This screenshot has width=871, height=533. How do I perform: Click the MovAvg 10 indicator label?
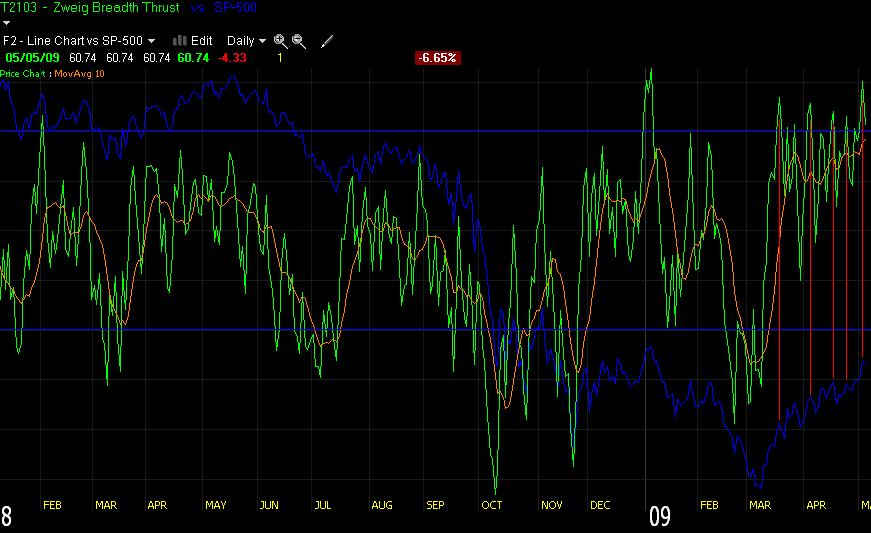pos(79,73)
